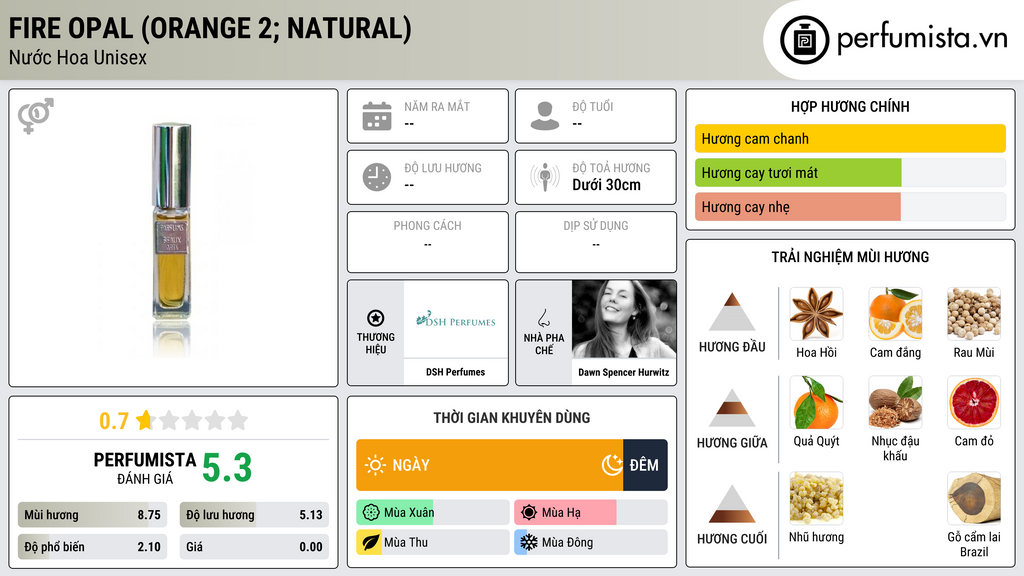Click the Fire Opal (Orange 2; Natural) title
The image size is (1024, 576).
click(x=210, y=28)
